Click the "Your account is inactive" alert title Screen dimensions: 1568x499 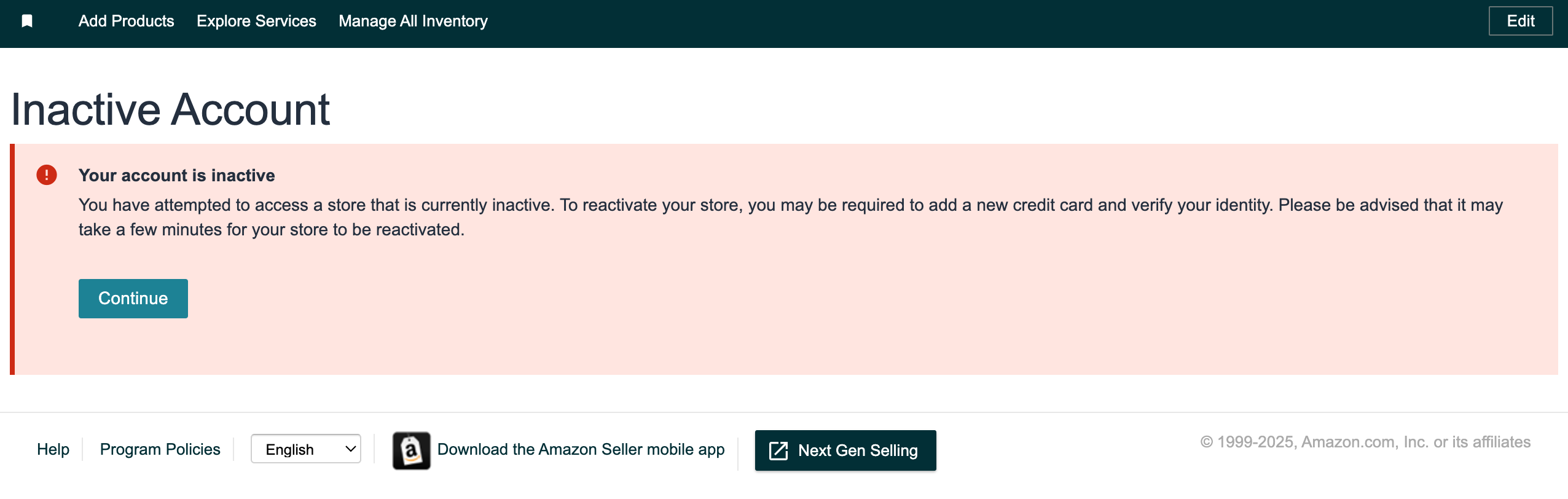click(x=177, y=176)
